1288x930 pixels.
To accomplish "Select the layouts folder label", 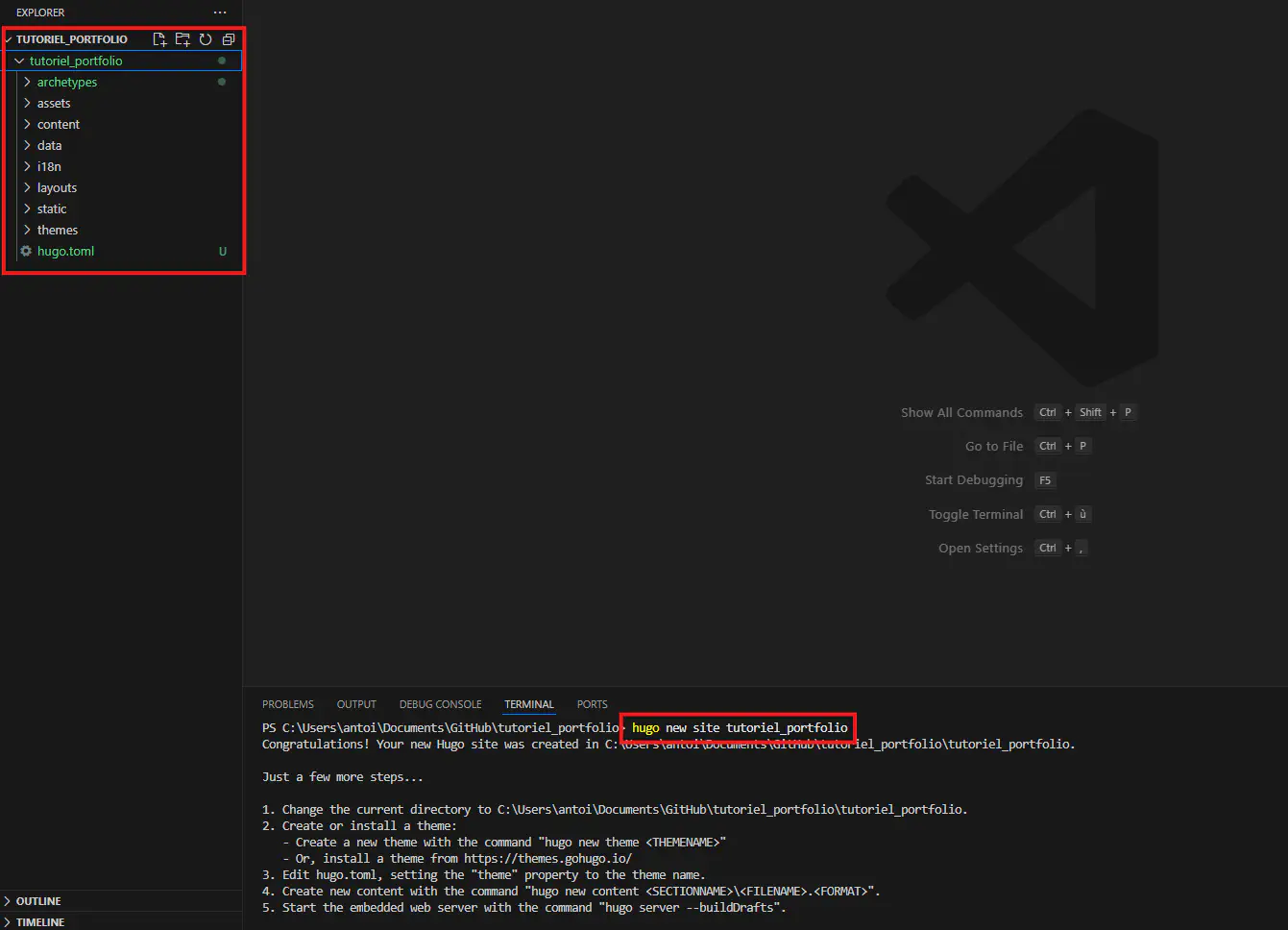I will point(57,187).
